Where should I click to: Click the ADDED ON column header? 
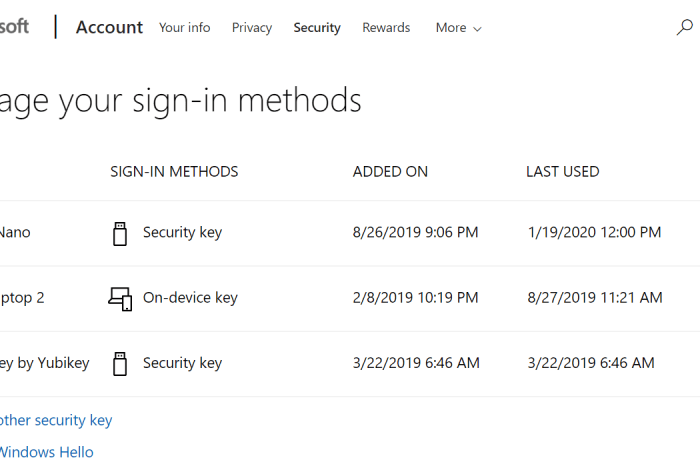390,172
